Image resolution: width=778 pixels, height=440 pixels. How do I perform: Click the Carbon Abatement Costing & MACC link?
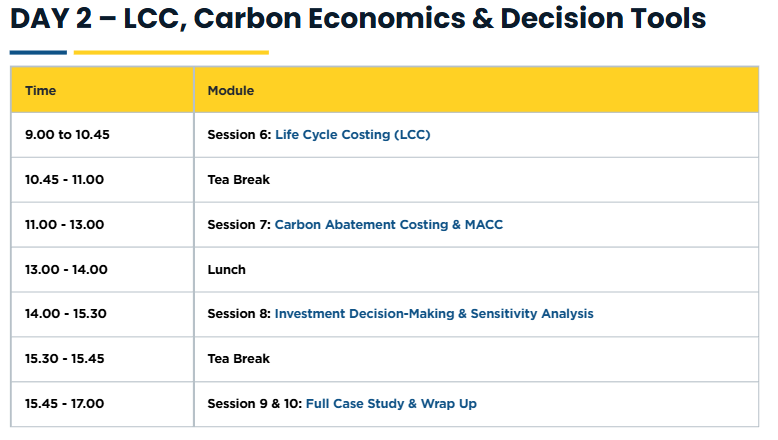pos(388,225)
